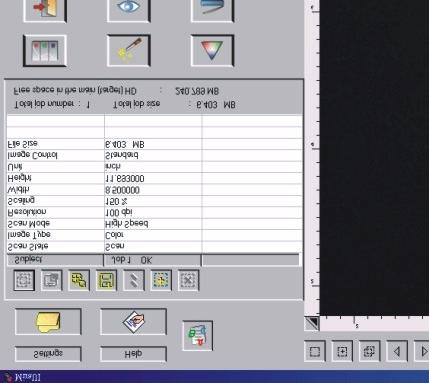429x383 pixels.
Task: Open the color triangle icon
Action: click(x=212, y=51)
